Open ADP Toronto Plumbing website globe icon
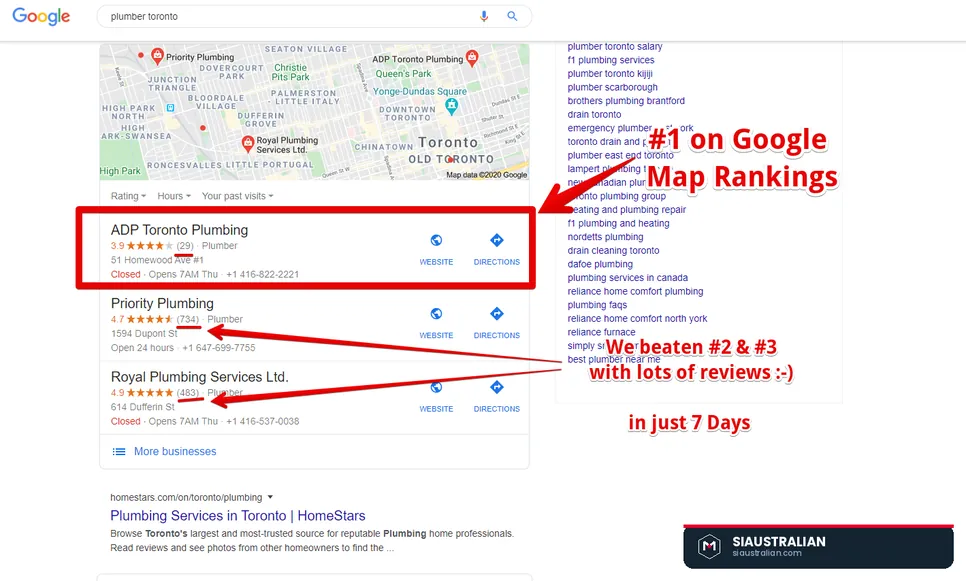The height and width of the screenshot is (581, 966). point(436,240)
